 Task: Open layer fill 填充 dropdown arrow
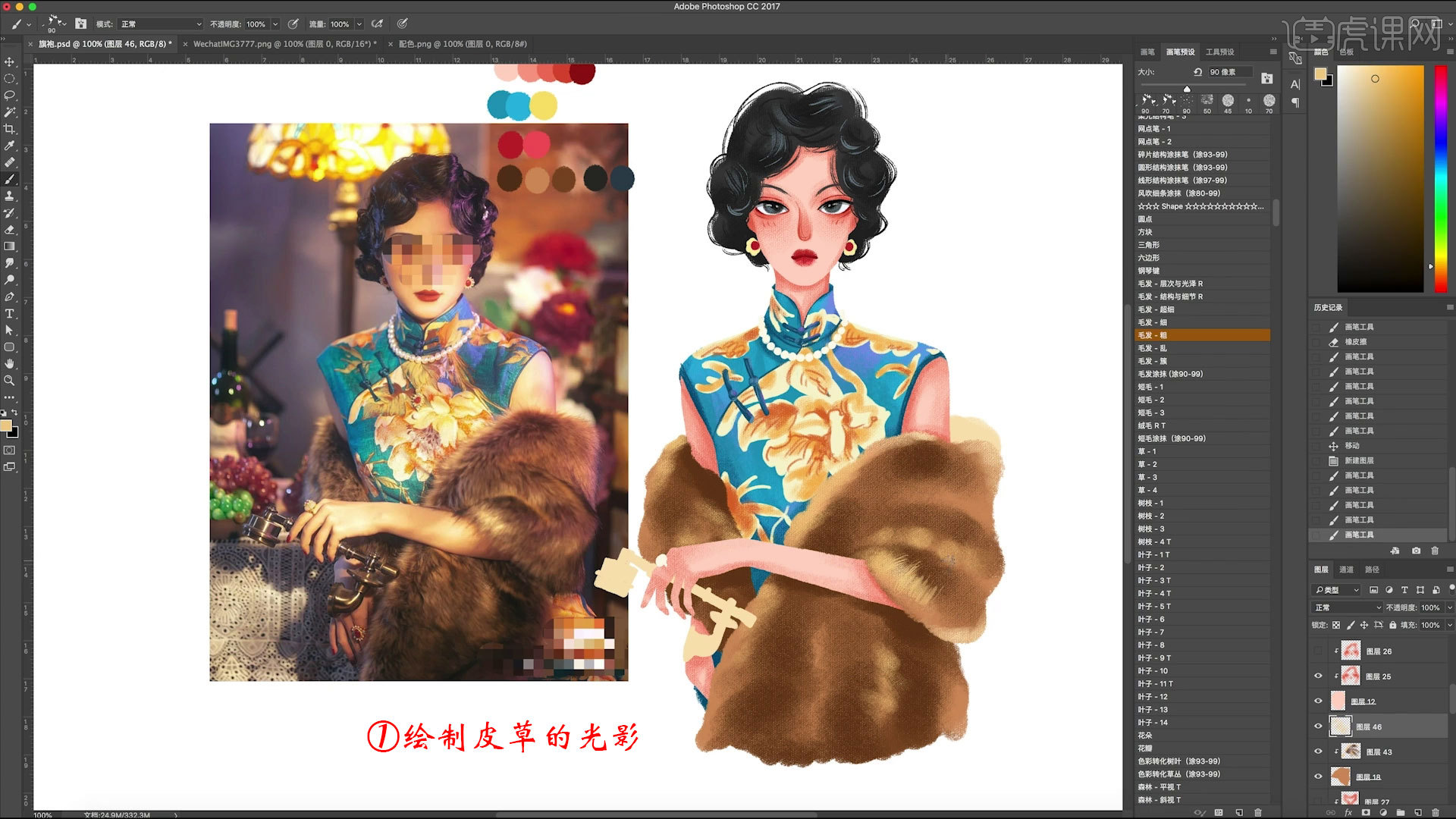point(1450,625)
